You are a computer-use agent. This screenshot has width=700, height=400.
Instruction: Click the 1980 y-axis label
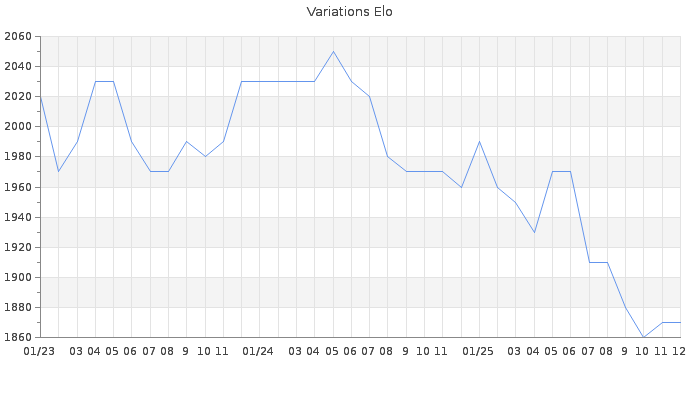pos(18,157)
